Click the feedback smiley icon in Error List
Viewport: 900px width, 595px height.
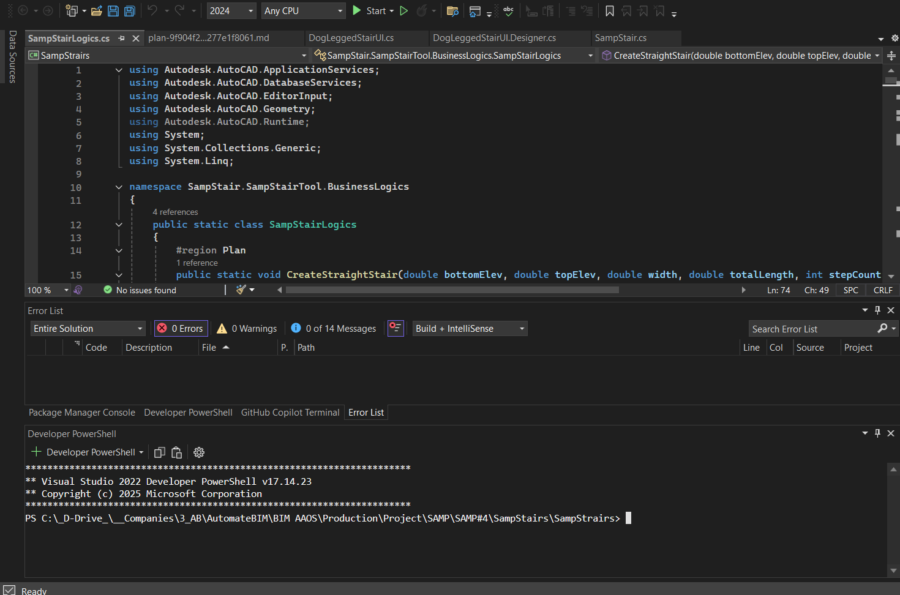[395, 328]
